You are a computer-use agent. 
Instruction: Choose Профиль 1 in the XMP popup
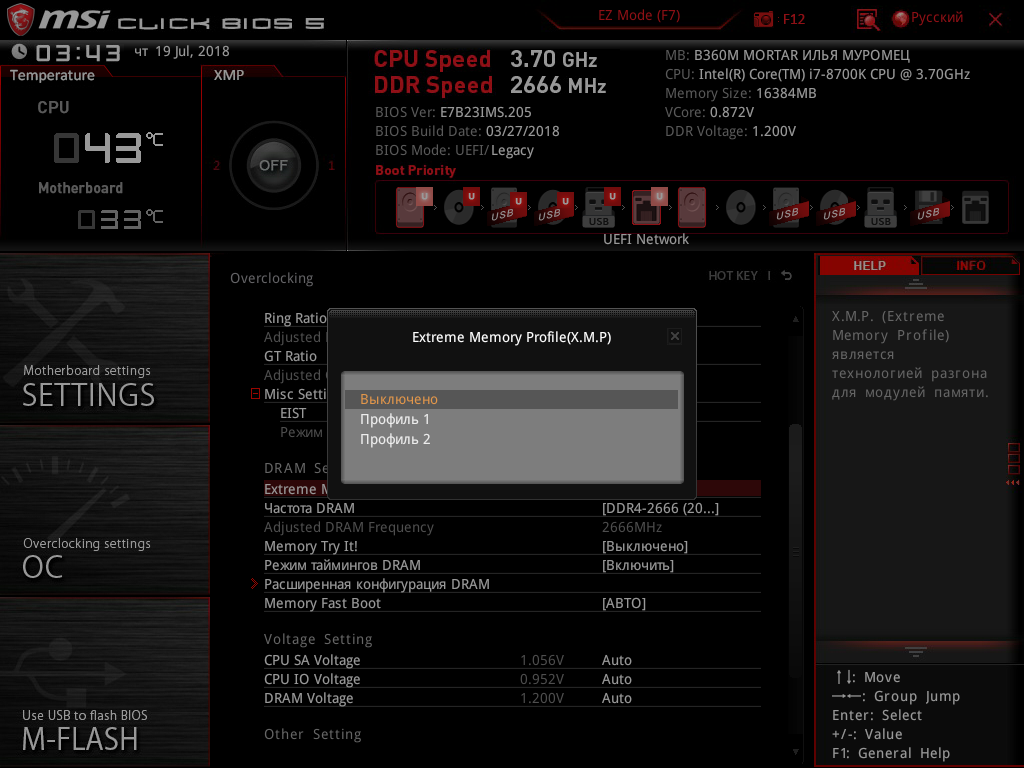coord(511,419)
